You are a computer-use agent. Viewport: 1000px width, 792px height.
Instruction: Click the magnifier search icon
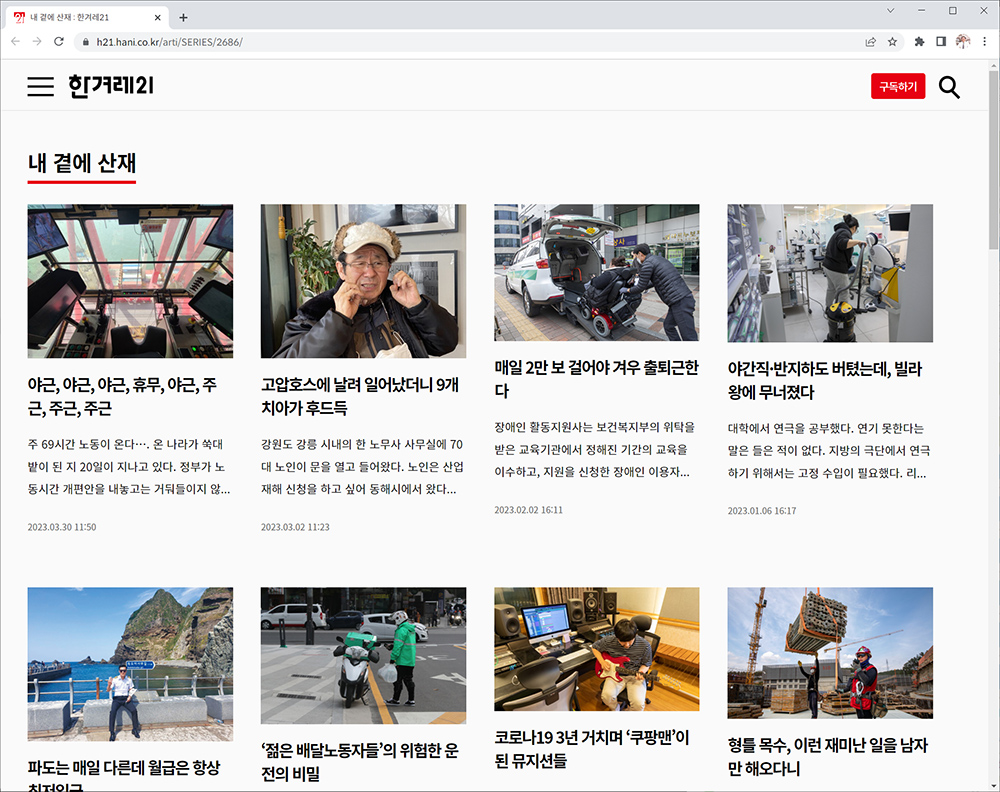[949, 87]
